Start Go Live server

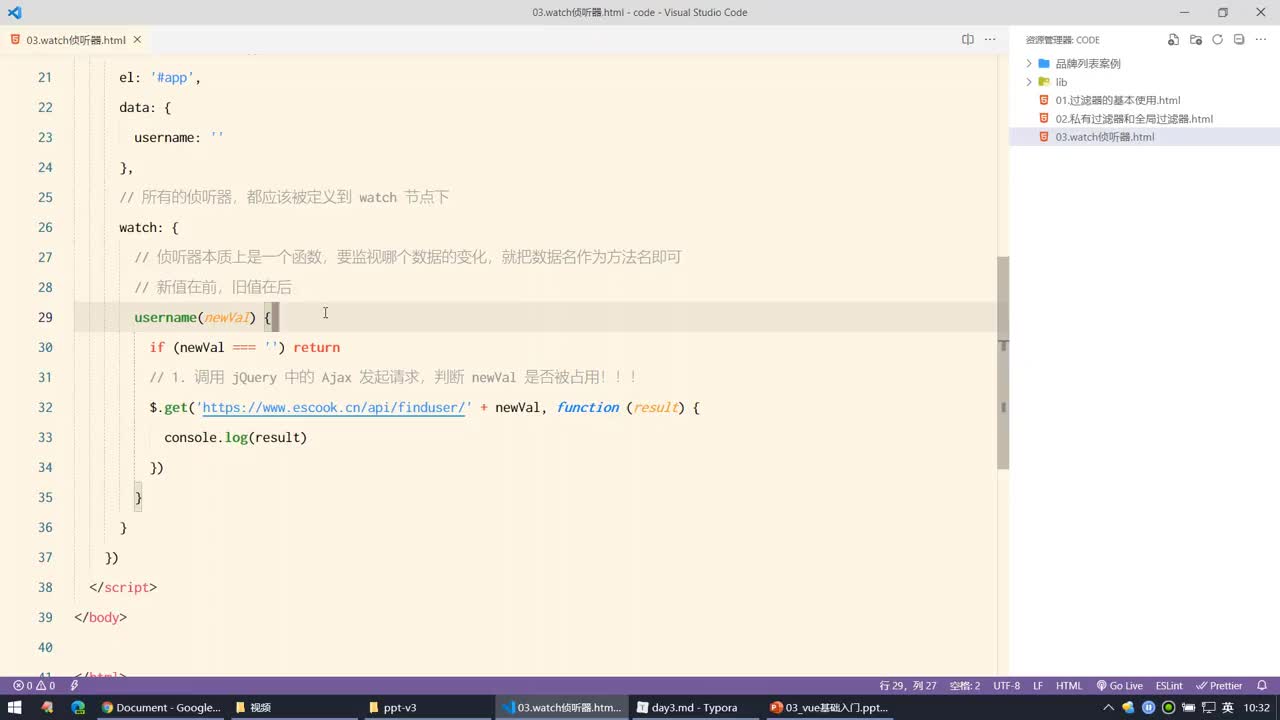(1120, 686)
